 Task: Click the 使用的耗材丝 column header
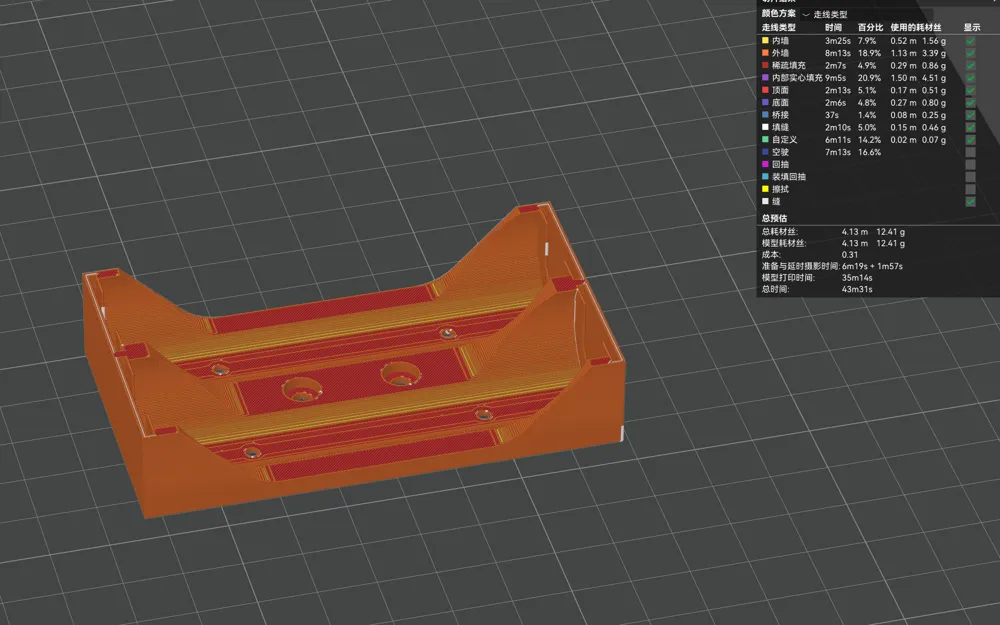(917, 27)
